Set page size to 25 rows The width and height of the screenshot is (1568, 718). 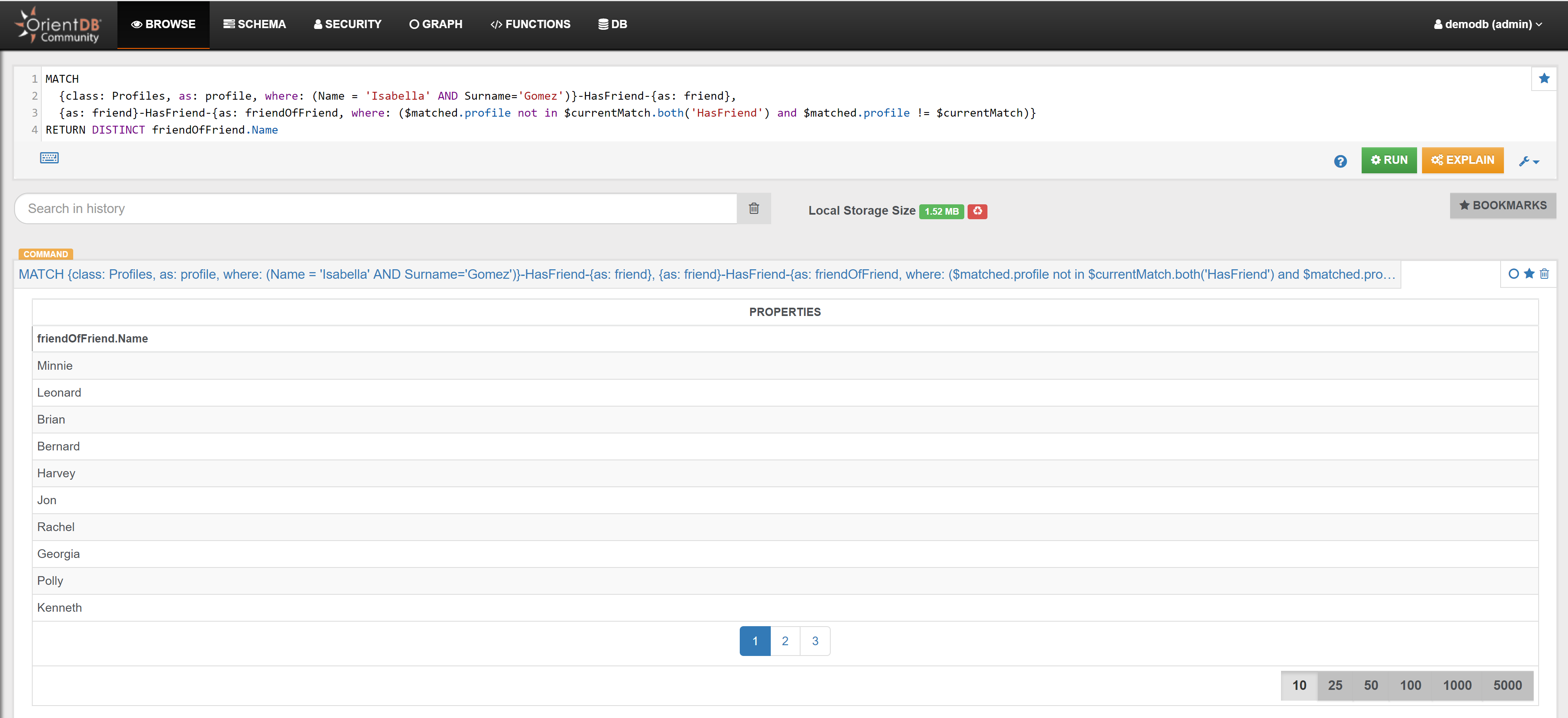(1335, 685)
